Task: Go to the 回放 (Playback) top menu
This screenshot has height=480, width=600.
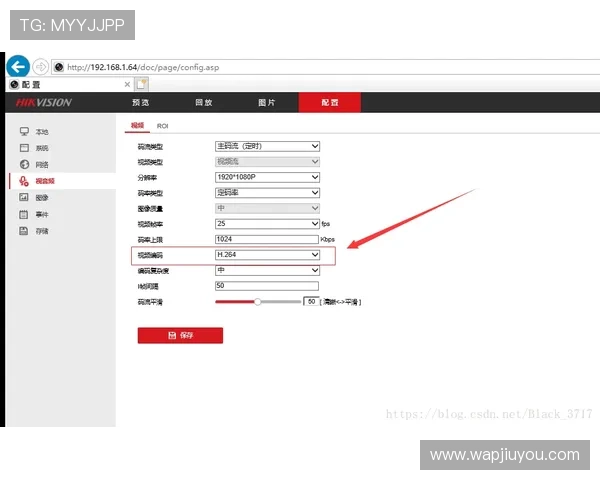Action: click(203, 103)
